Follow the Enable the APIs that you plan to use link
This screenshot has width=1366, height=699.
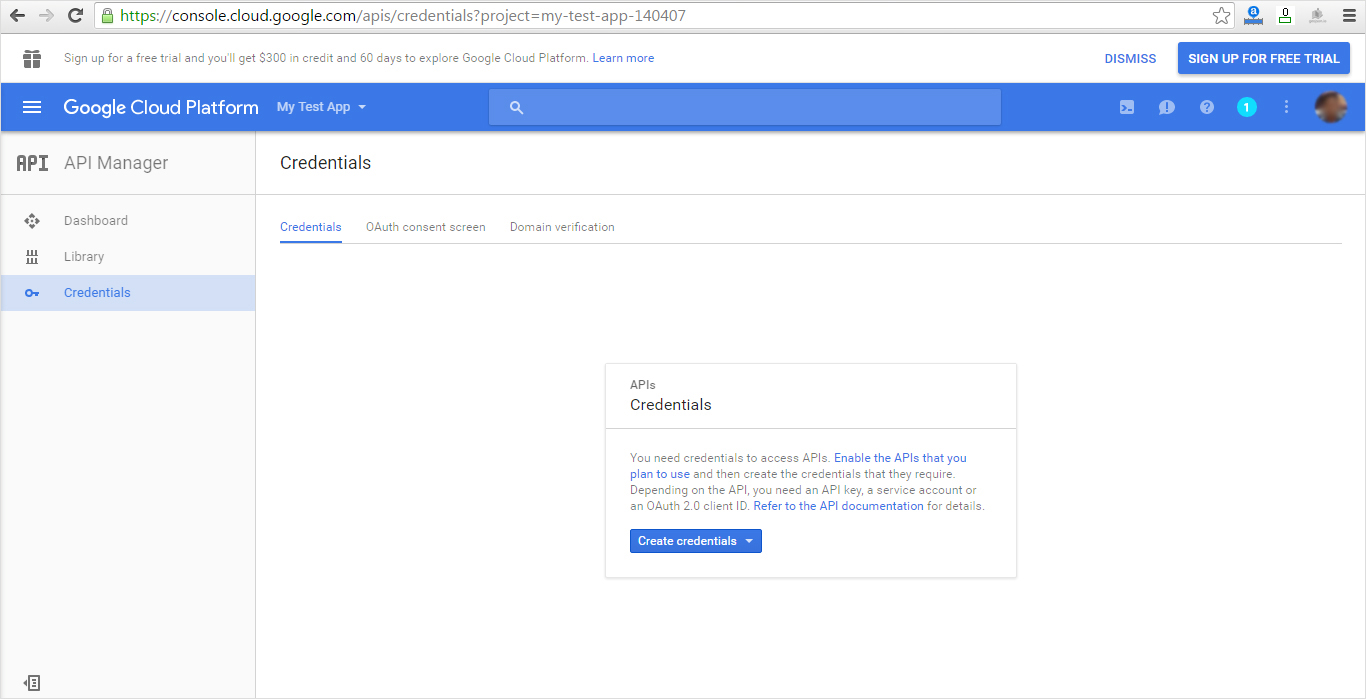798,466
